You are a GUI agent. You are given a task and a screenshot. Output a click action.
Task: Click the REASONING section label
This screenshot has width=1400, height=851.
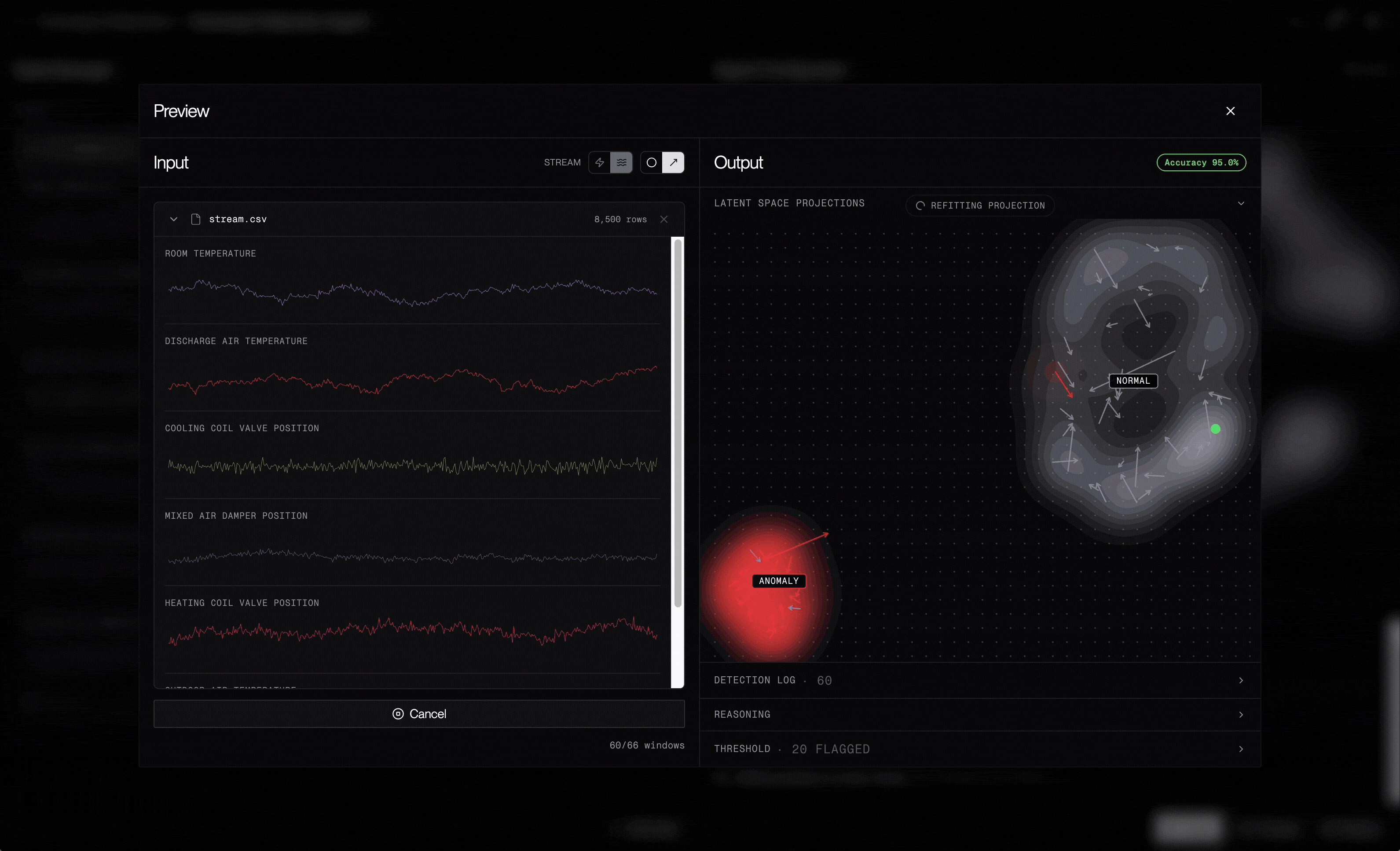(x=742, y=715)
